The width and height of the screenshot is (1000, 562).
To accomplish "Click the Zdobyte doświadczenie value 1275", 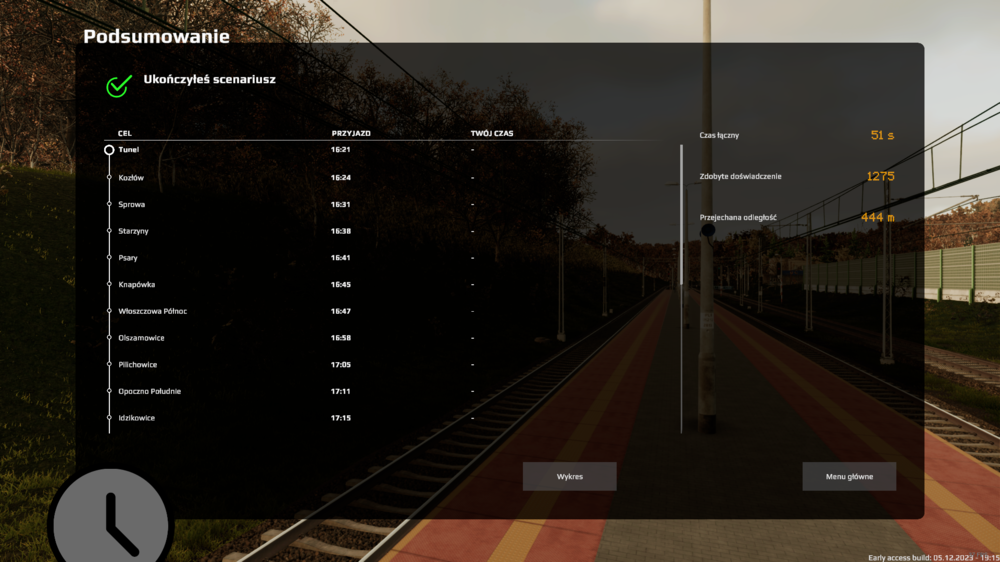I will coord(880,177).
